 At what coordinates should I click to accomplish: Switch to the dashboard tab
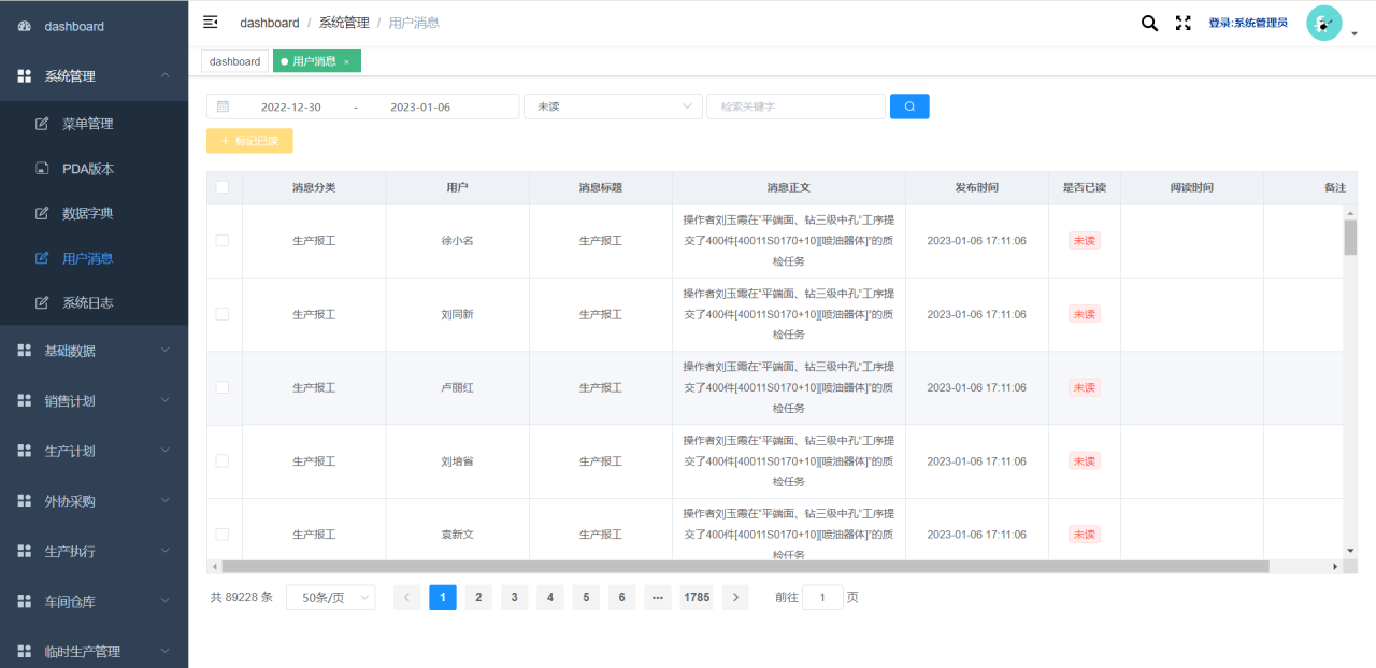point(234,60)
